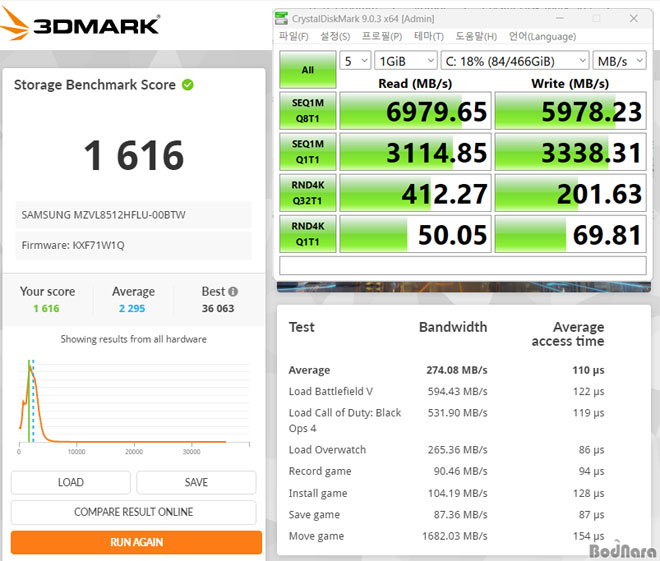
Task: Click the Firmware: KXF71W1Q text
Action: pos(73,245)
